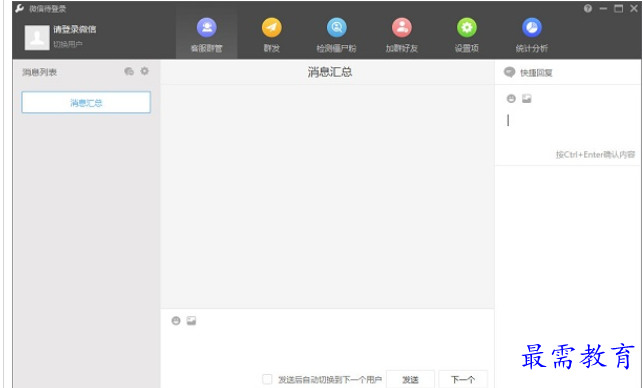
Task: Open emoji picker in message compose area
Action: pos(176,321)
